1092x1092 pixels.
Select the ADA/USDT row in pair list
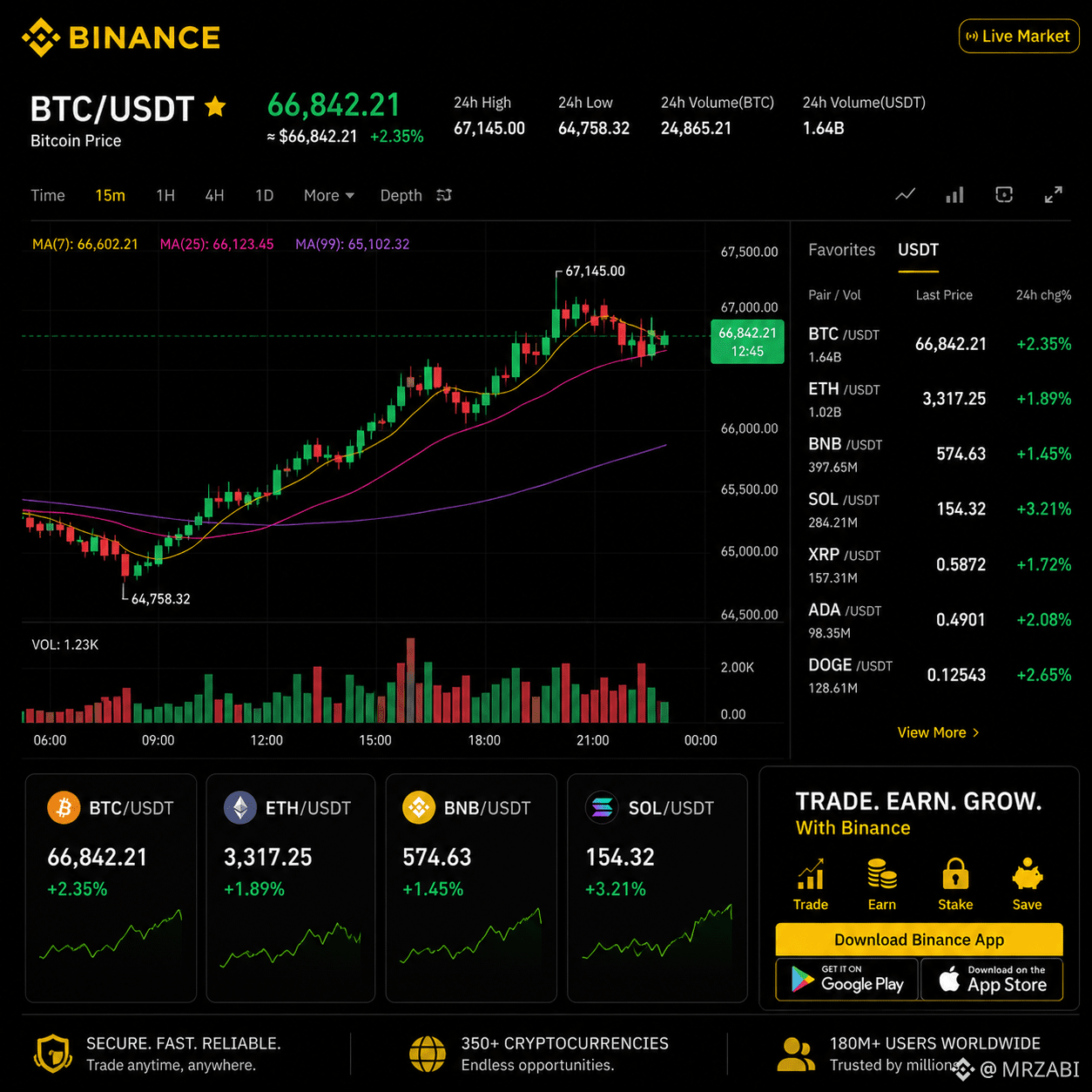[940, 620]
